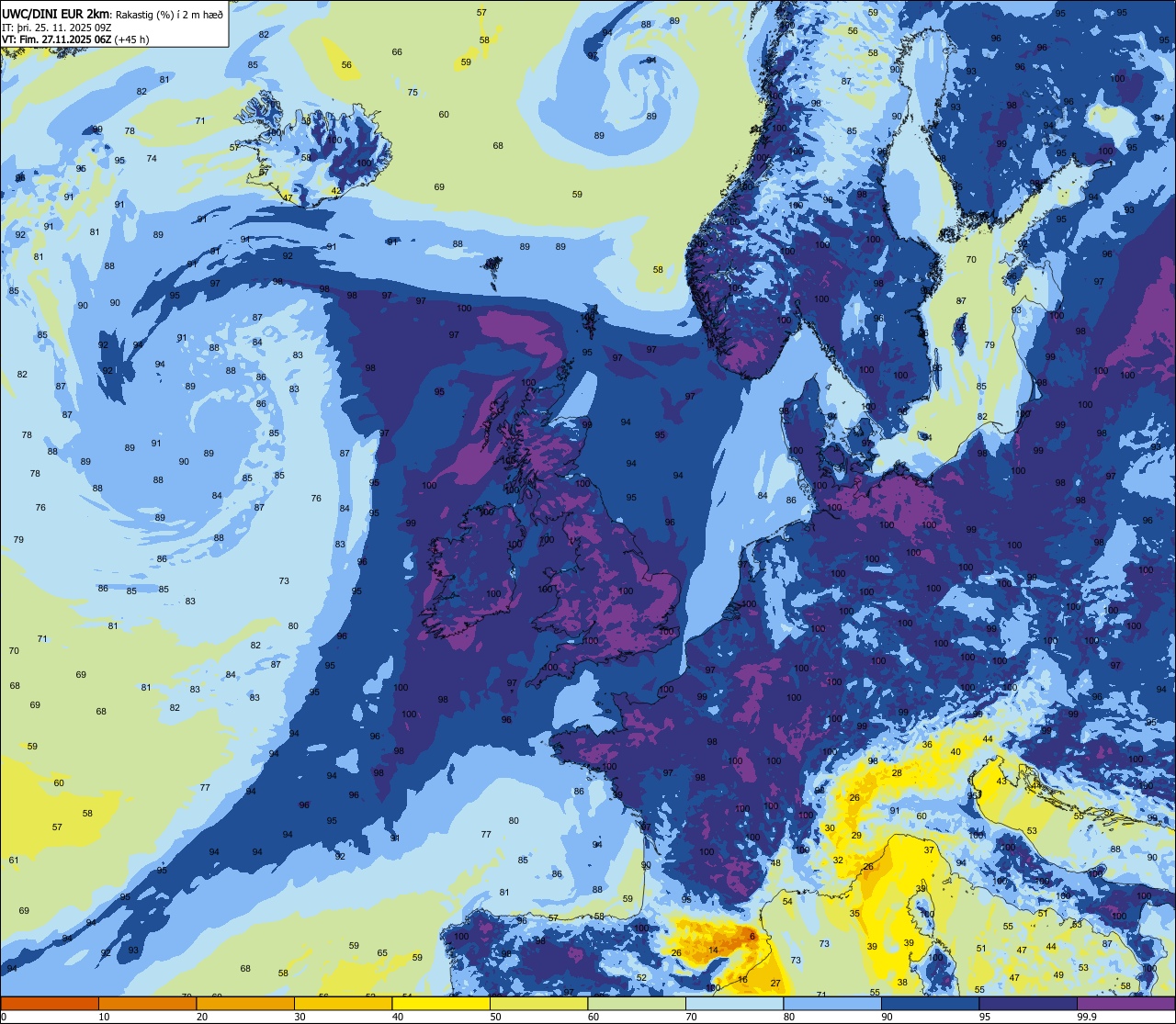This screenshot has width=1176, height=1024.
Task: Select the medium blue 90–95 legend swatch
Action: (930, 1004)
